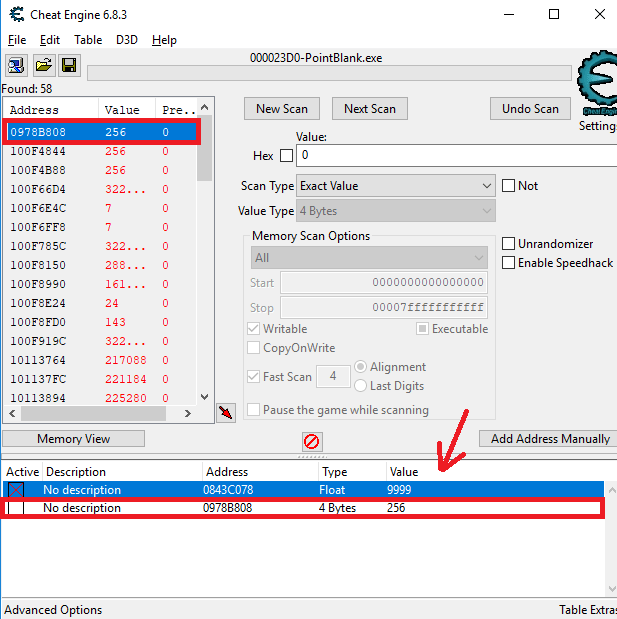
Task: Select the Alignment radio button
Action: tap(360, 367)
